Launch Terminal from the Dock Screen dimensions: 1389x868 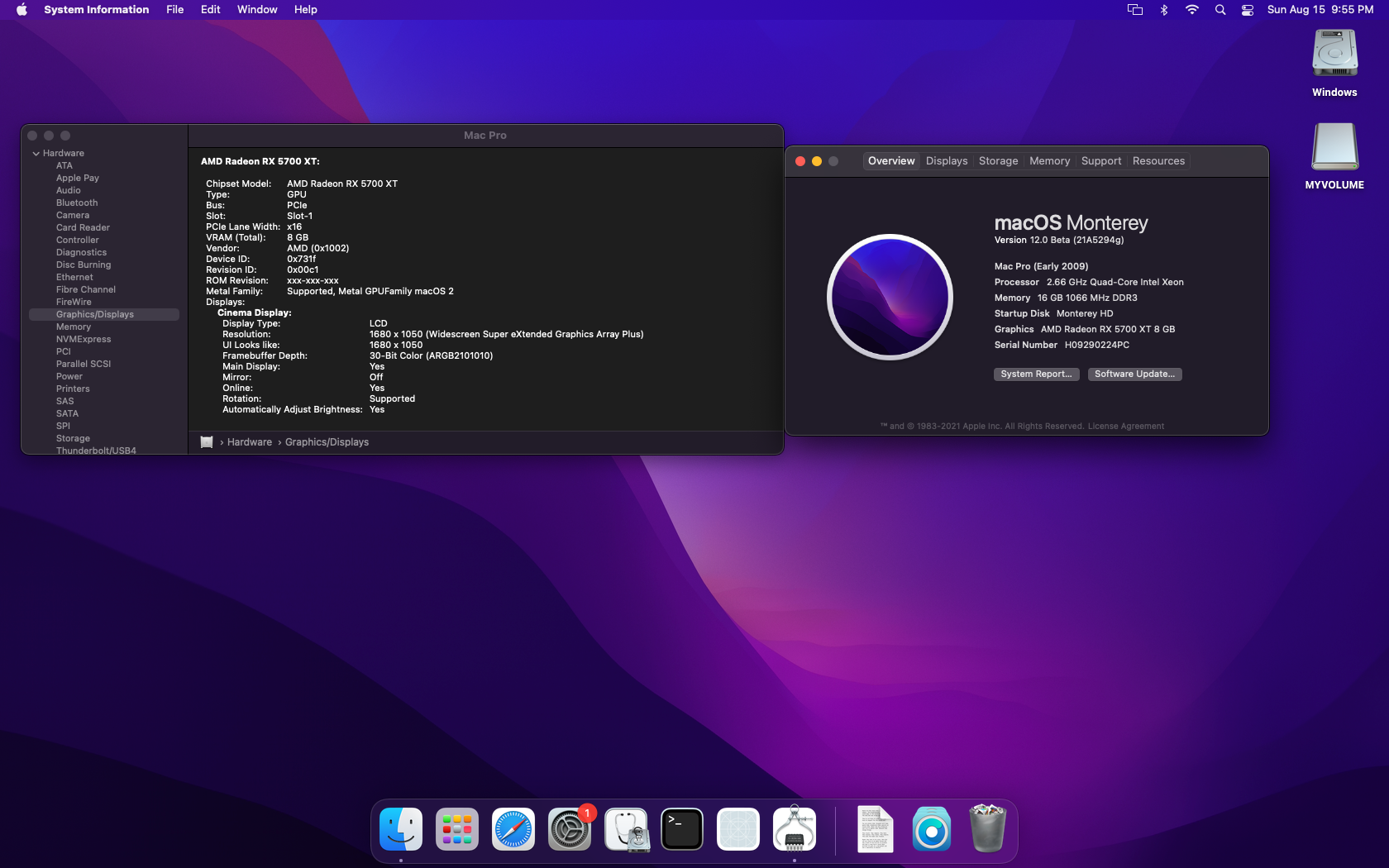[x=682, y=829]
